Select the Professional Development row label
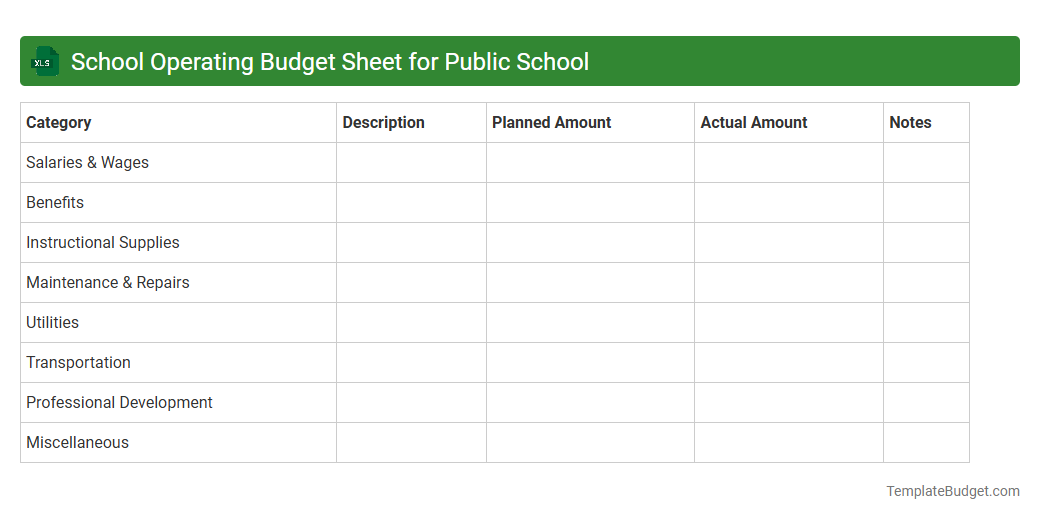 click(x=119, y=403)
